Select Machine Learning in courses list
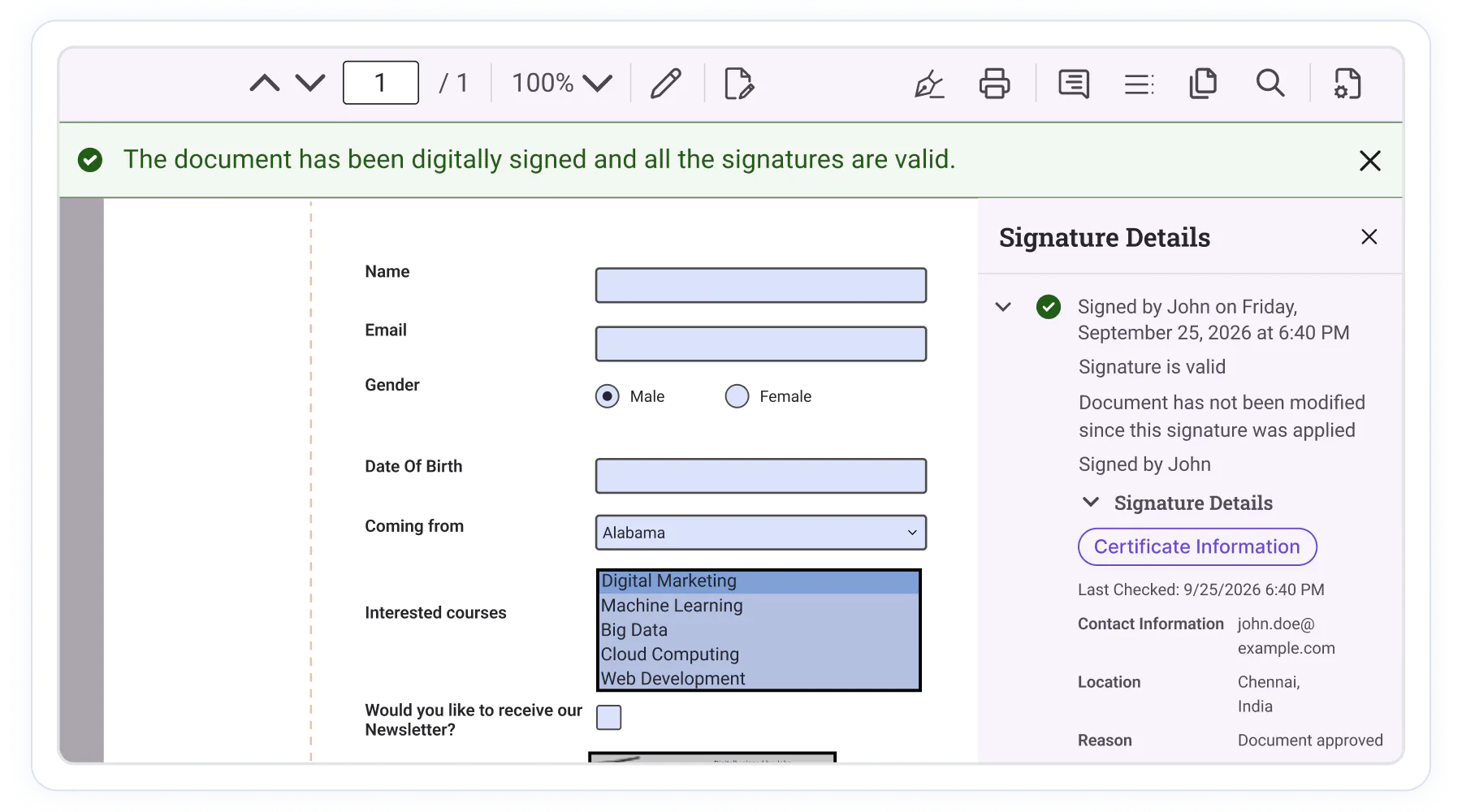 pyautogui.click(x=759, y=606)
